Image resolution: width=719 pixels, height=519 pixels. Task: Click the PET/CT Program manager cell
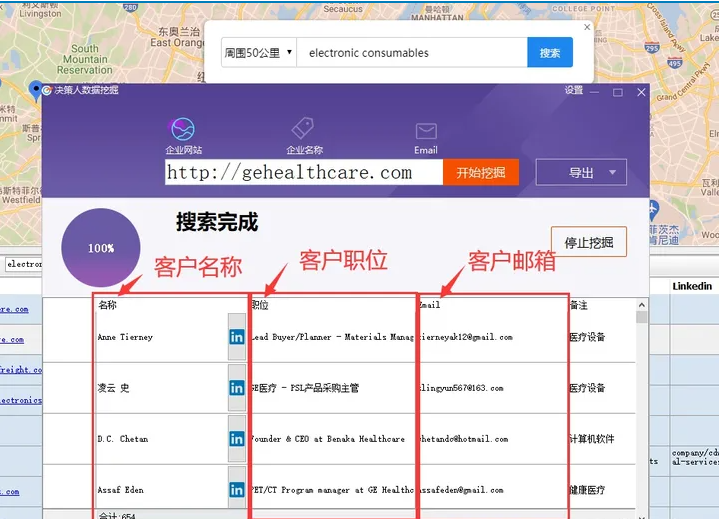[x=332, y=490]
